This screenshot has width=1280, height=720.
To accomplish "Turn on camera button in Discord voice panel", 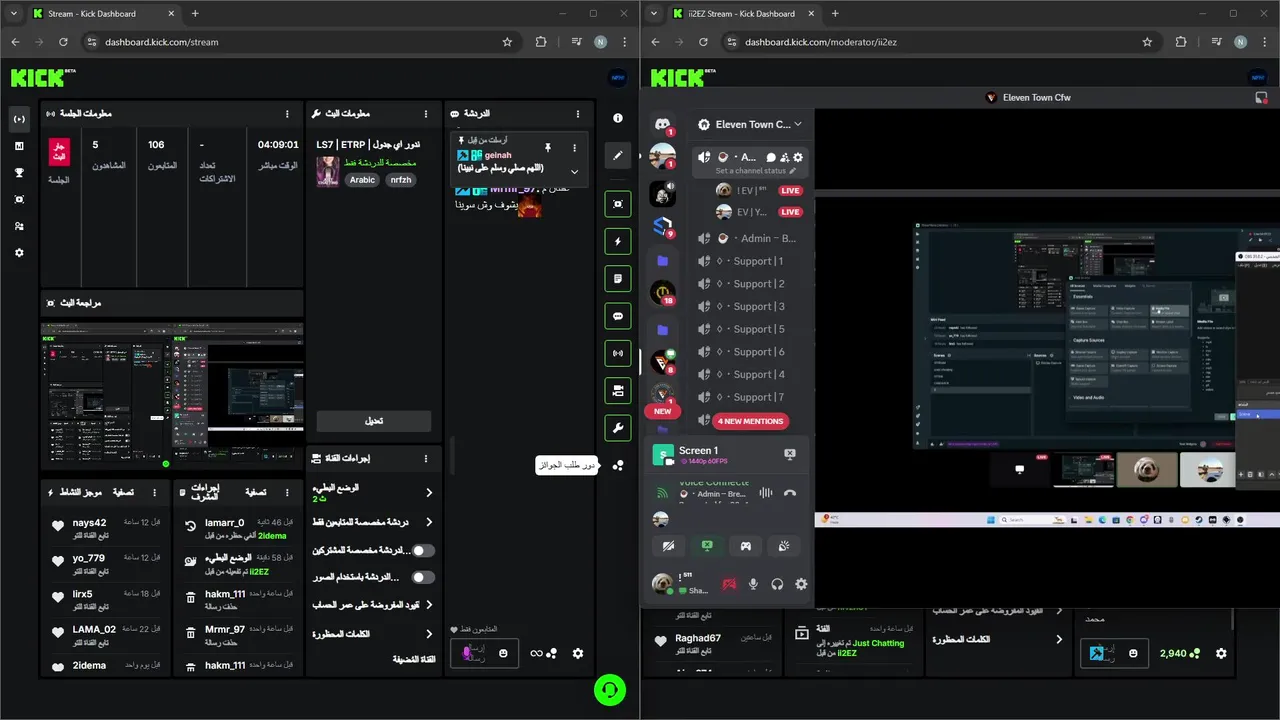I will click(x=668, y=546).
